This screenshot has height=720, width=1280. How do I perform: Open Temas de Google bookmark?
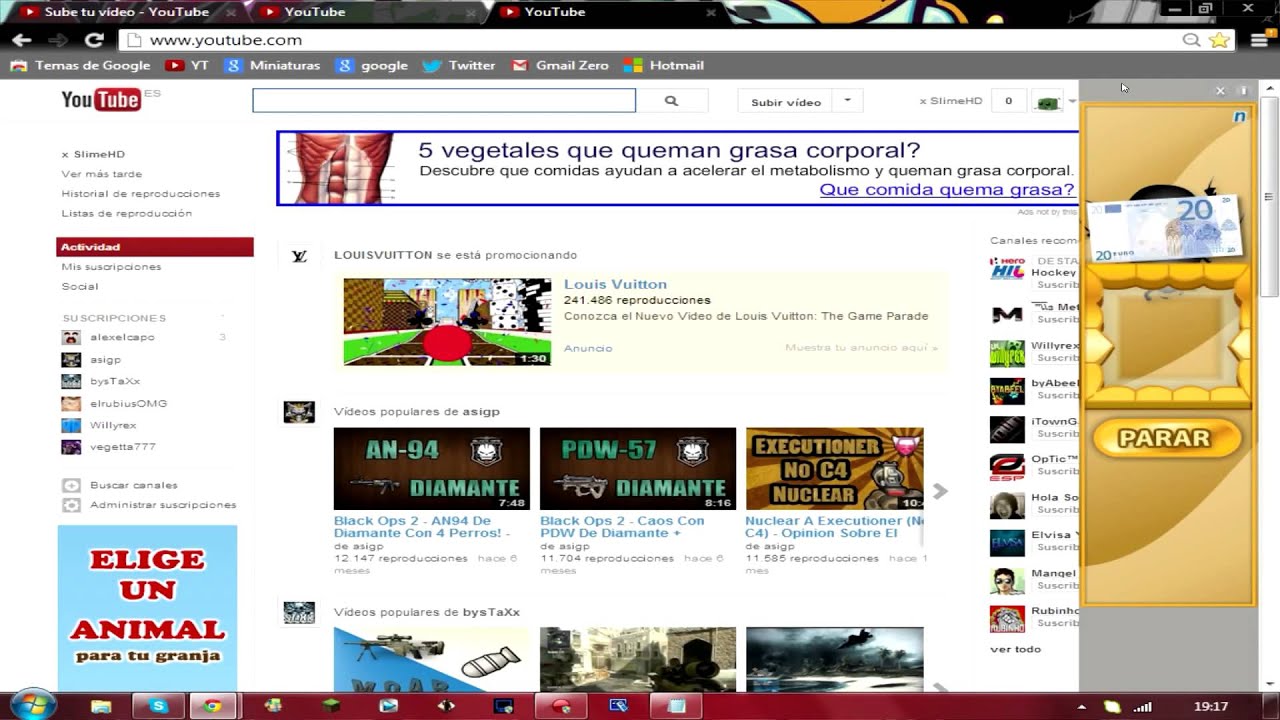click(x=81, y=65)
